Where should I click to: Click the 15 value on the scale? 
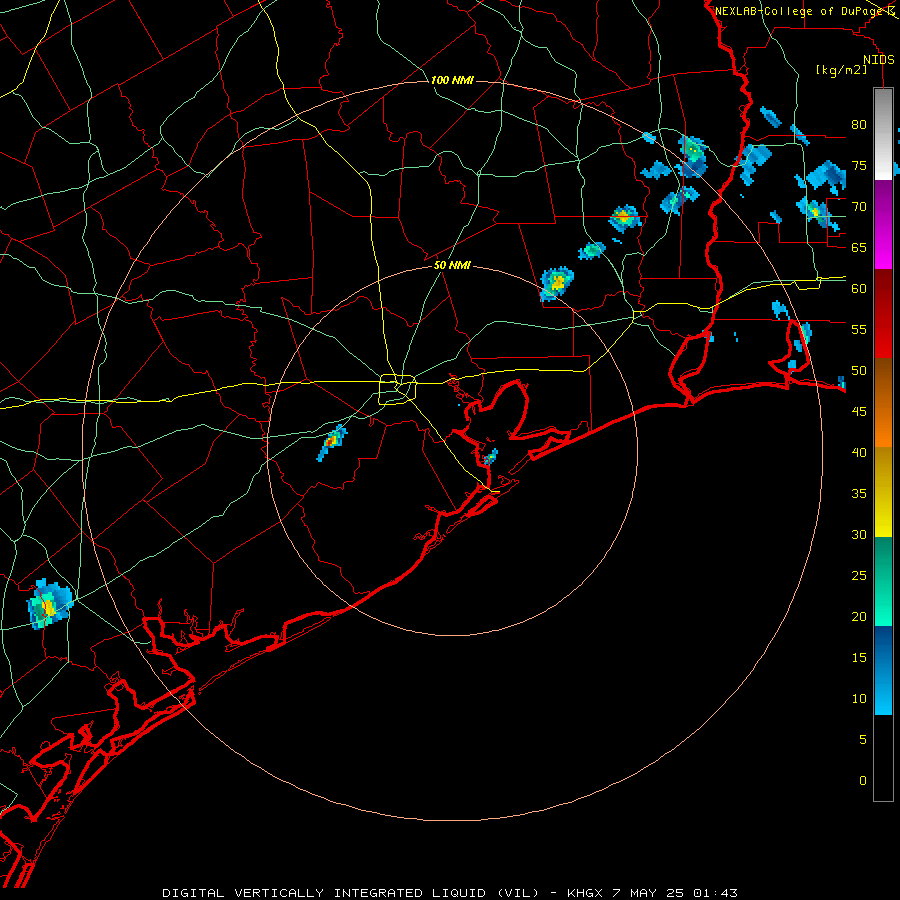click(859, 658)
